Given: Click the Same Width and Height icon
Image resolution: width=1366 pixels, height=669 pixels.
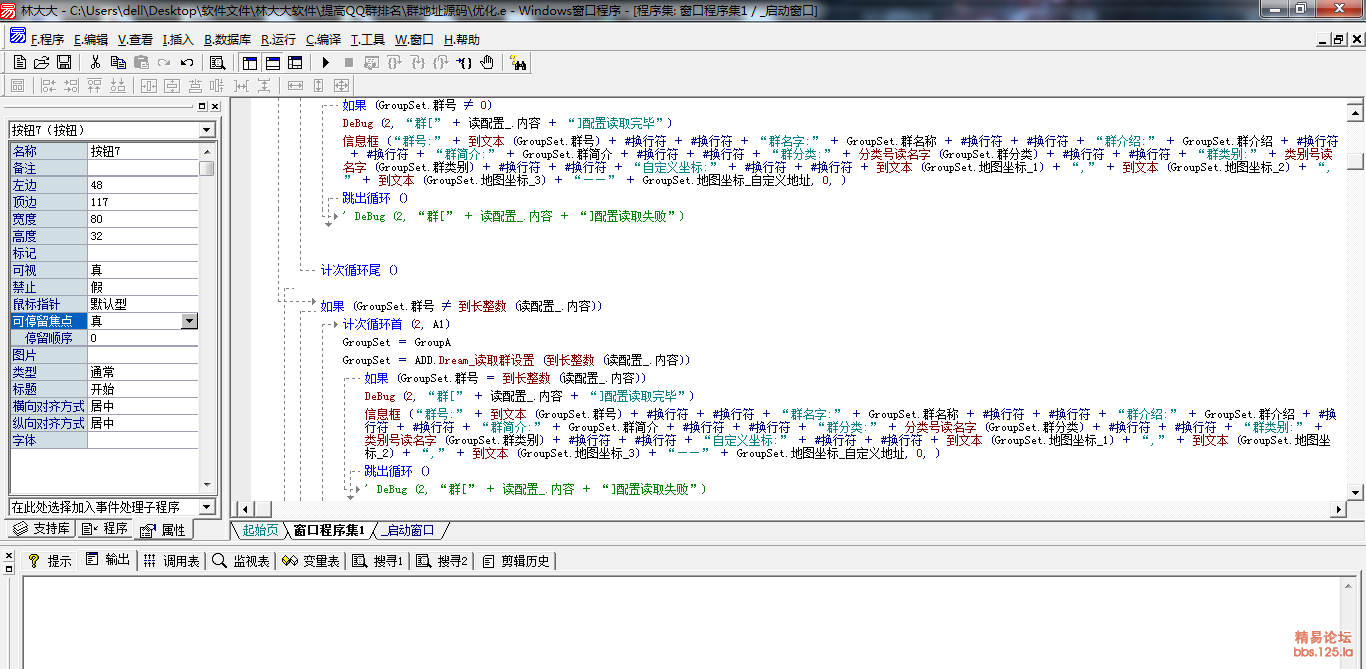Looking at the screenshot, I should coord(343,86).
